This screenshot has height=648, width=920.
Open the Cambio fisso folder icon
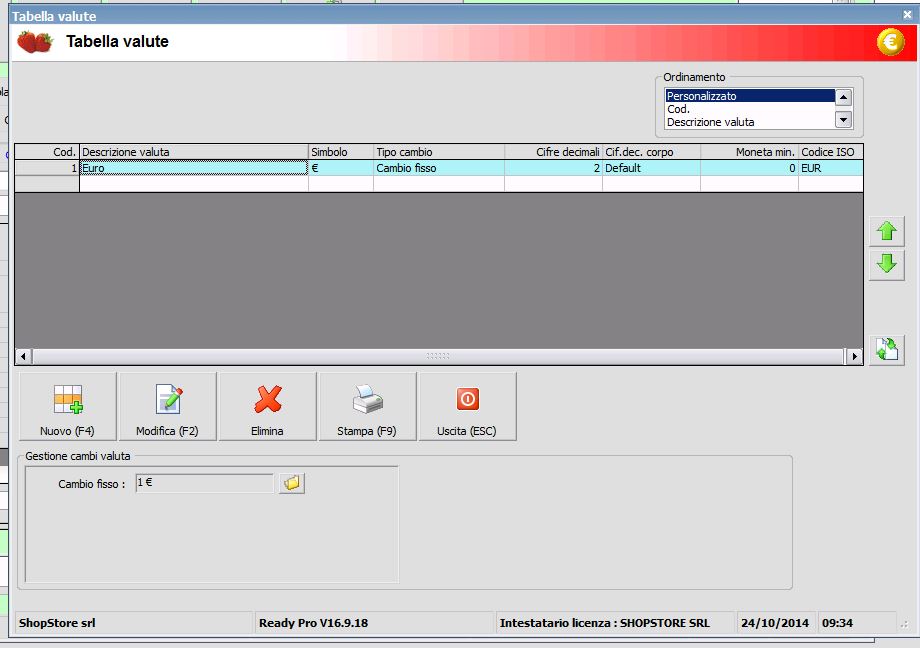(x=292, y=483)
